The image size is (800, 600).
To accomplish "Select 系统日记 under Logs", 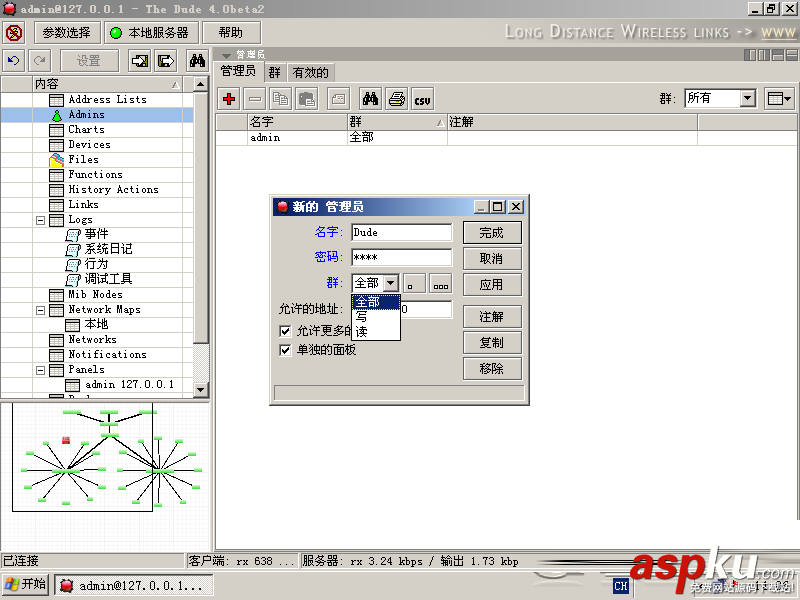I will [x=108, y=249].
